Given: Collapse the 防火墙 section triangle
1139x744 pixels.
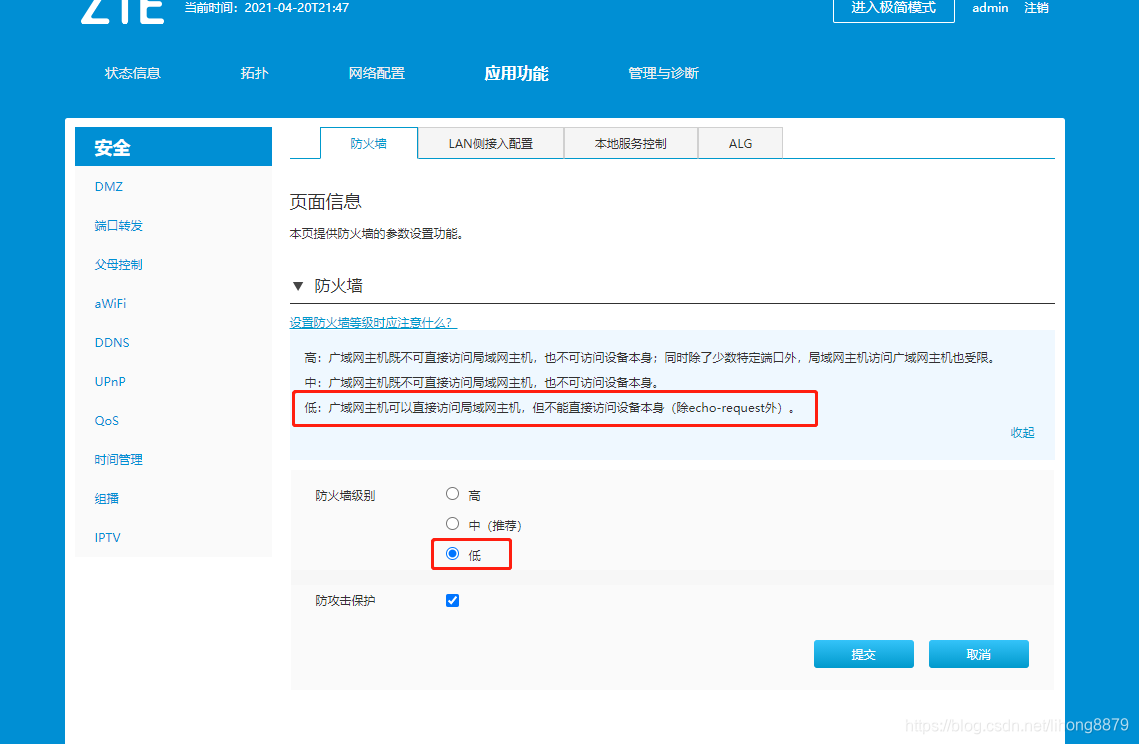Looking at the screenshot, I should (297, 285).
